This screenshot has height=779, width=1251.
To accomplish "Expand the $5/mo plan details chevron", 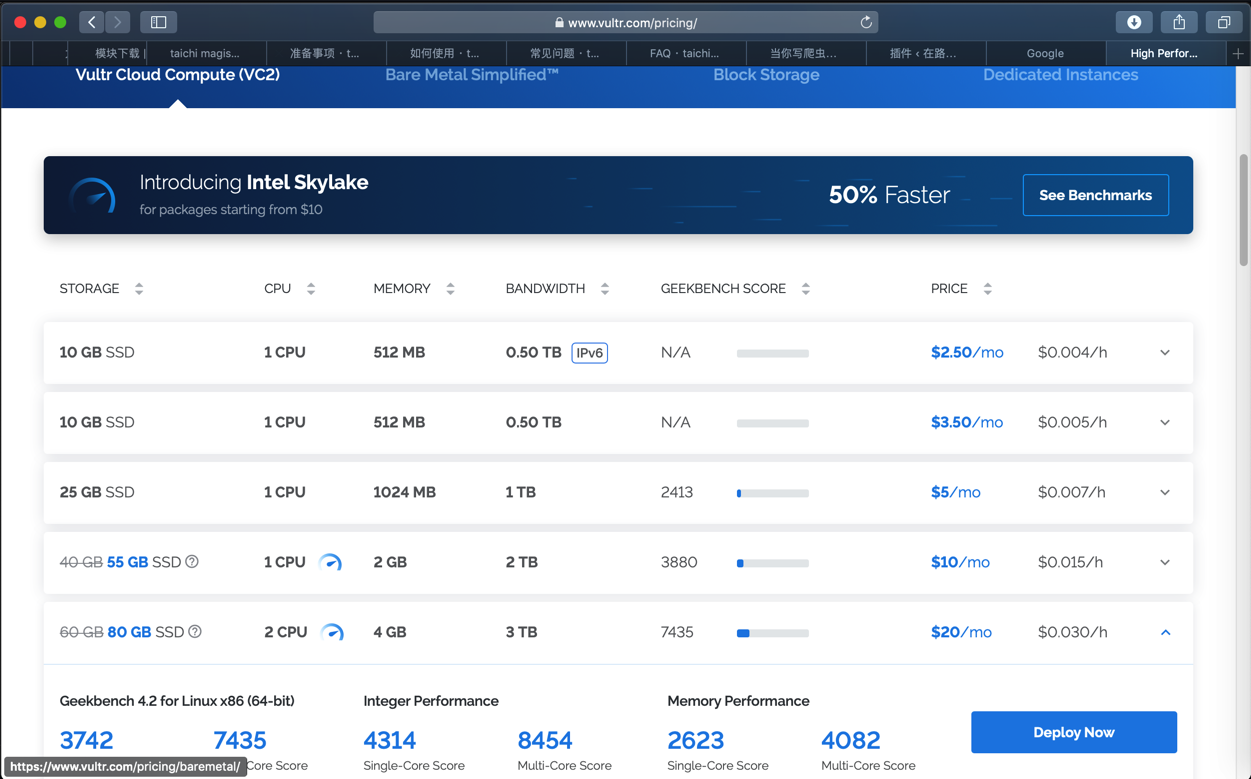I will 1165,493.
